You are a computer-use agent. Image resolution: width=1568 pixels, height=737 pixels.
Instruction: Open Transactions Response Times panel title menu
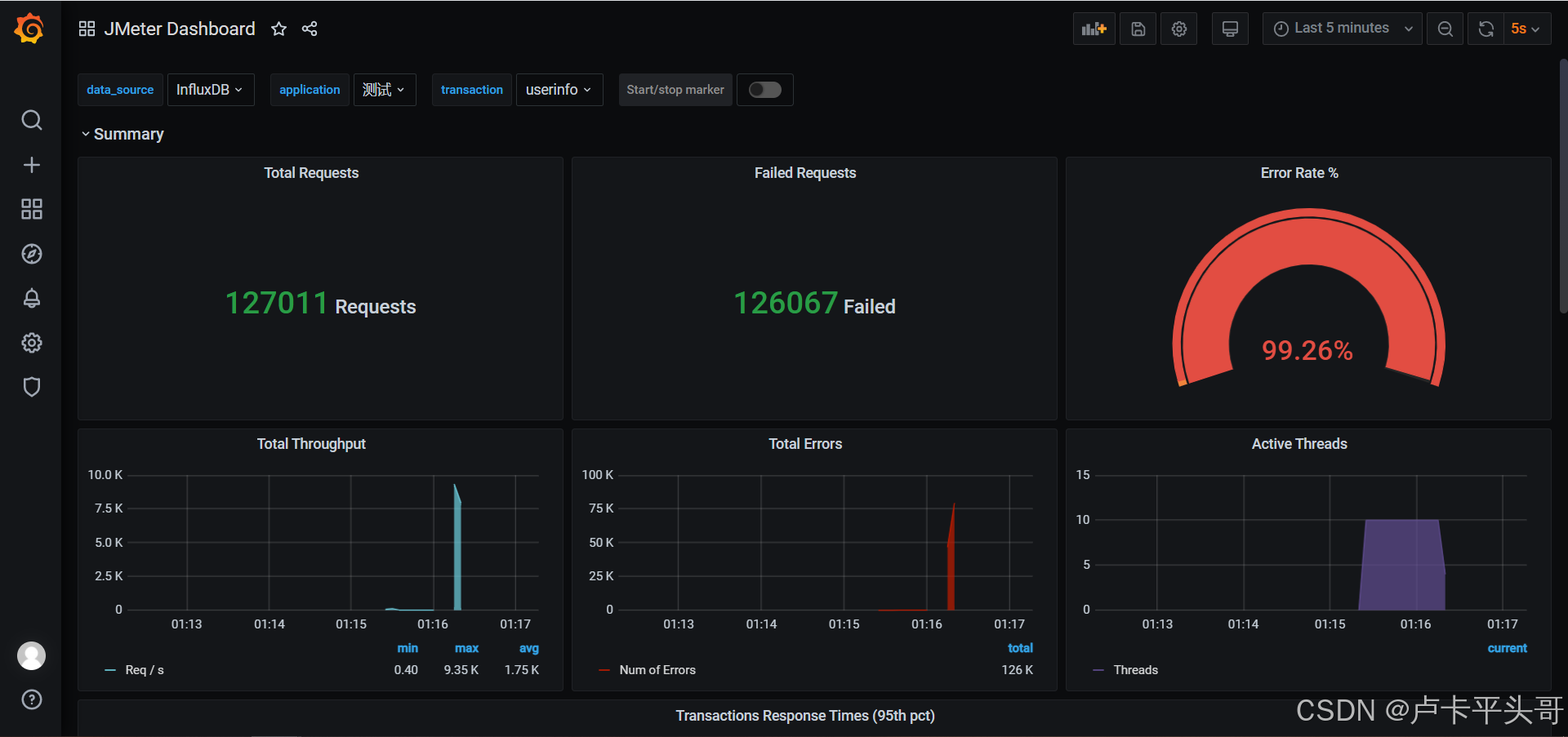click(x=805, y=716)
